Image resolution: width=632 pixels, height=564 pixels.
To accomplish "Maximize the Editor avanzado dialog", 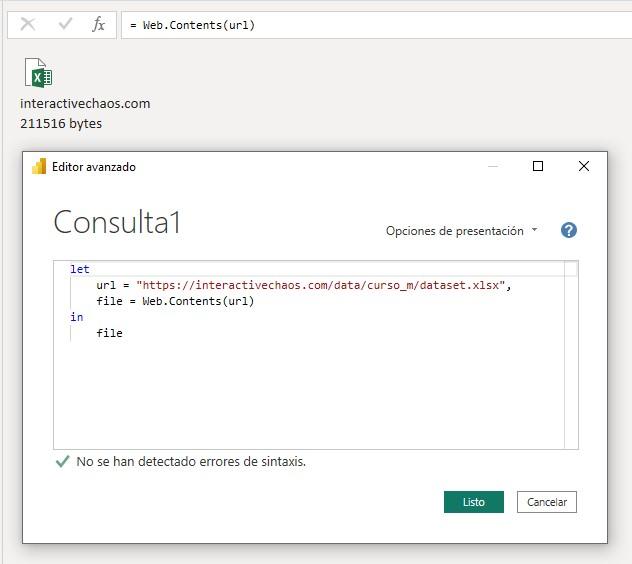I will coord(538,166).
